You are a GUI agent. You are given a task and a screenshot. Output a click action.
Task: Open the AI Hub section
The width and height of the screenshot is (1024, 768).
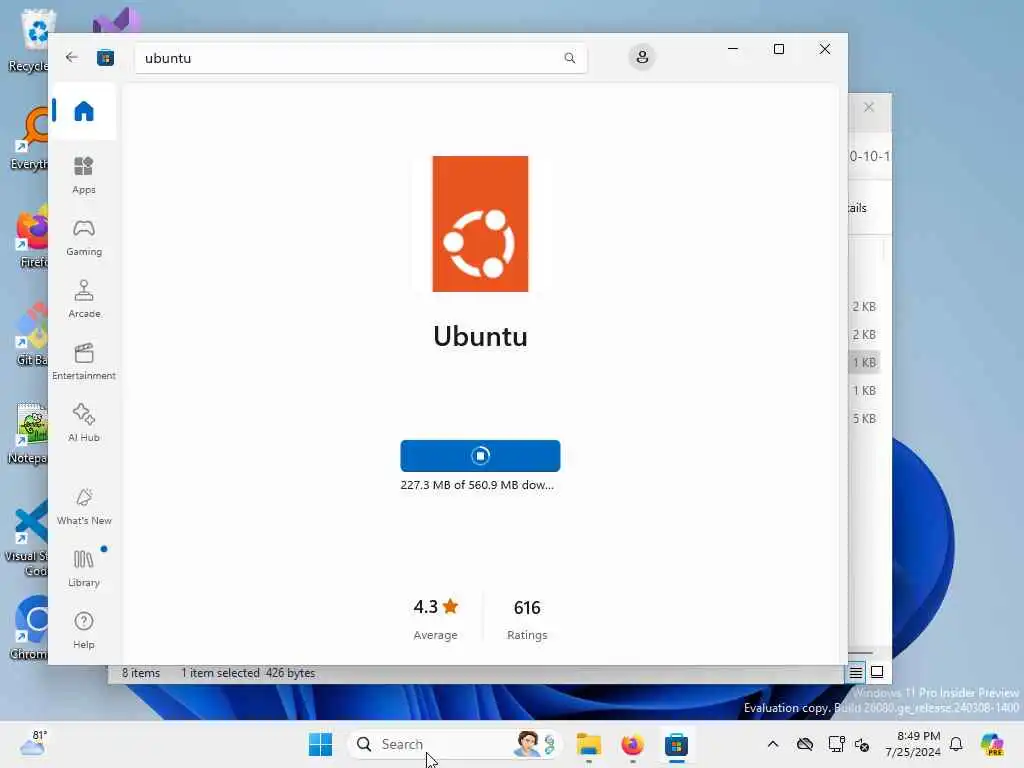[x=84, y=423]
